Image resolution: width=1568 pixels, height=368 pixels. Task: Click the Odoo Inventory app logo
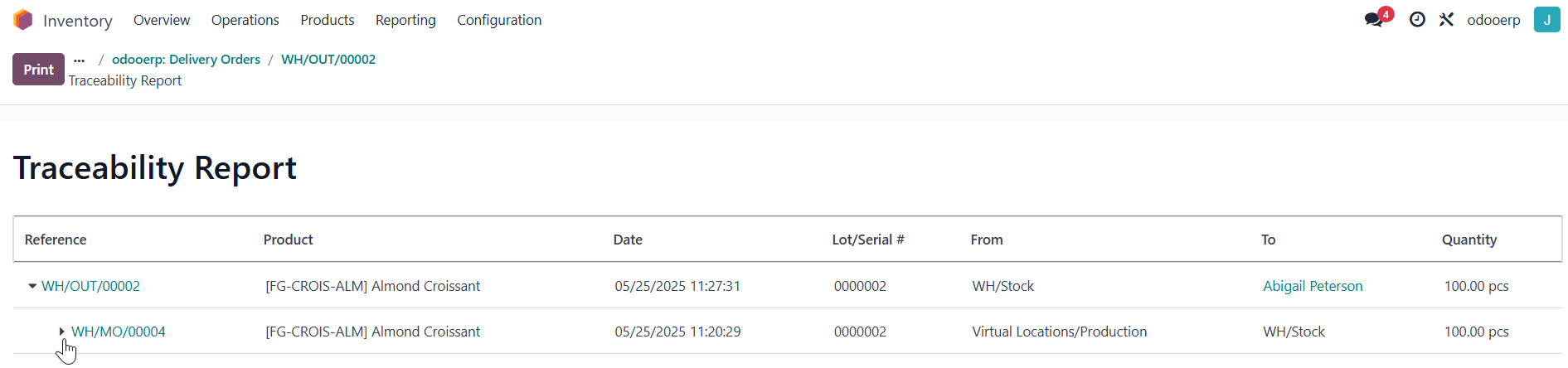pyautogui.click(x=23, y=20)
